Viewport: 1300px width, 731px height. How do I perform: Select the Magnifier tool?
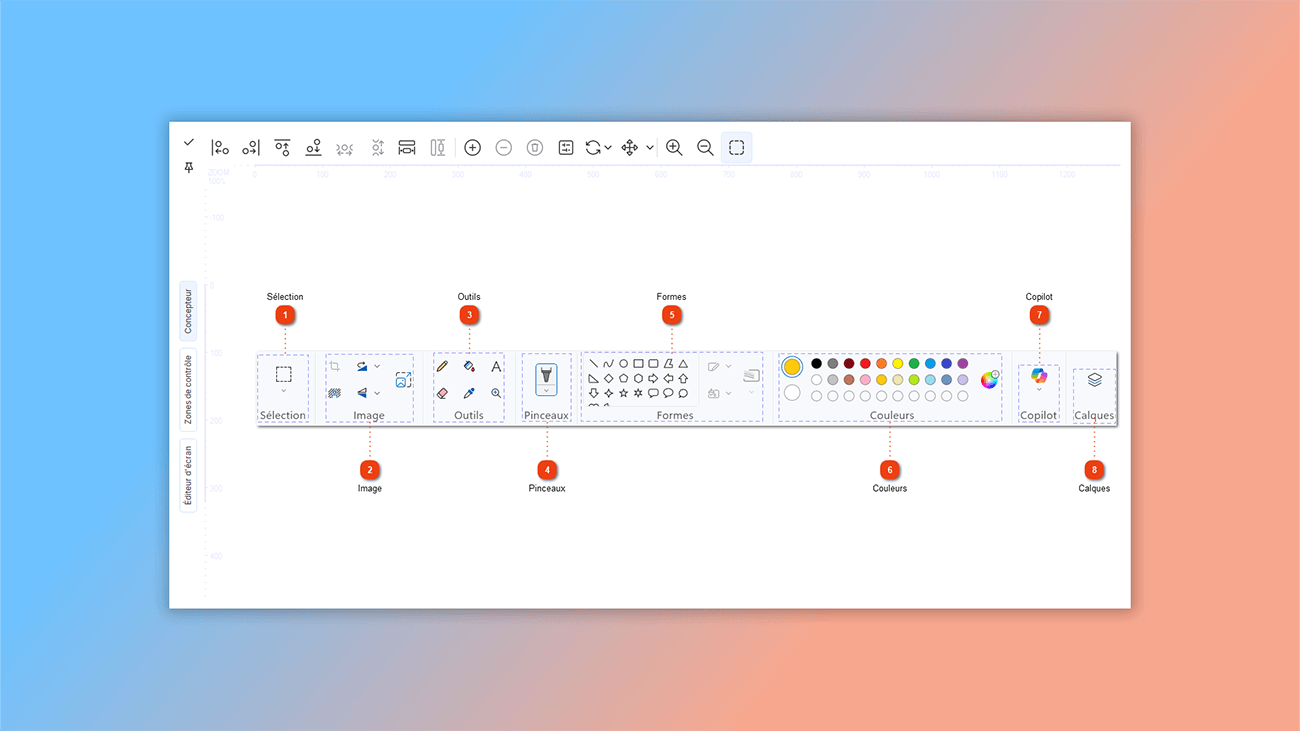coord(496,392)
